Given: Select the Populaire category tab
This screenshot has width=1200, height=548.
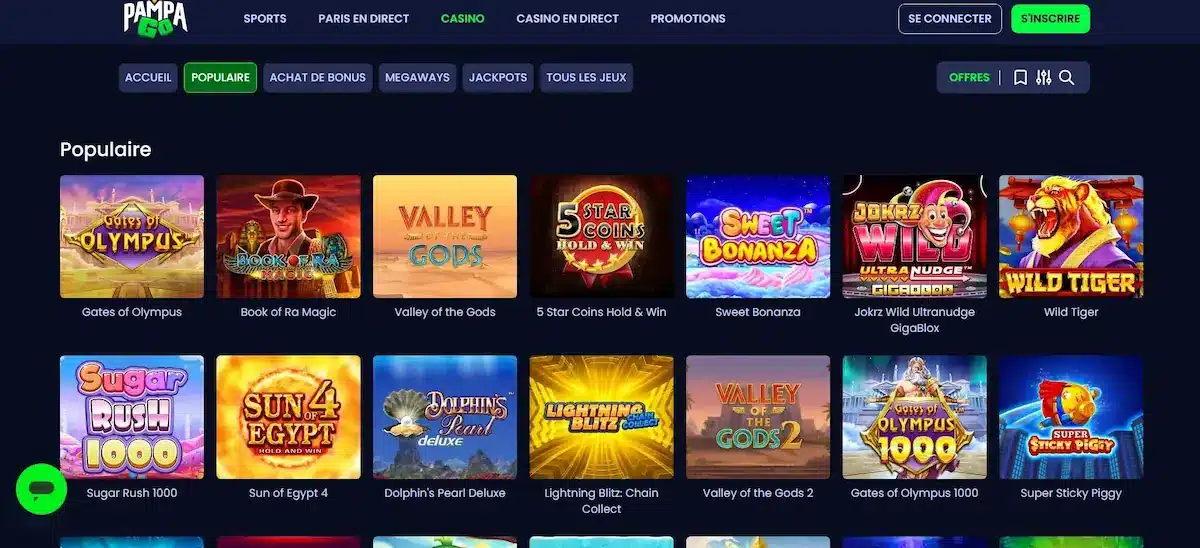Looking at the screenshot, I should pyautogui.click(x=220, y=77).
